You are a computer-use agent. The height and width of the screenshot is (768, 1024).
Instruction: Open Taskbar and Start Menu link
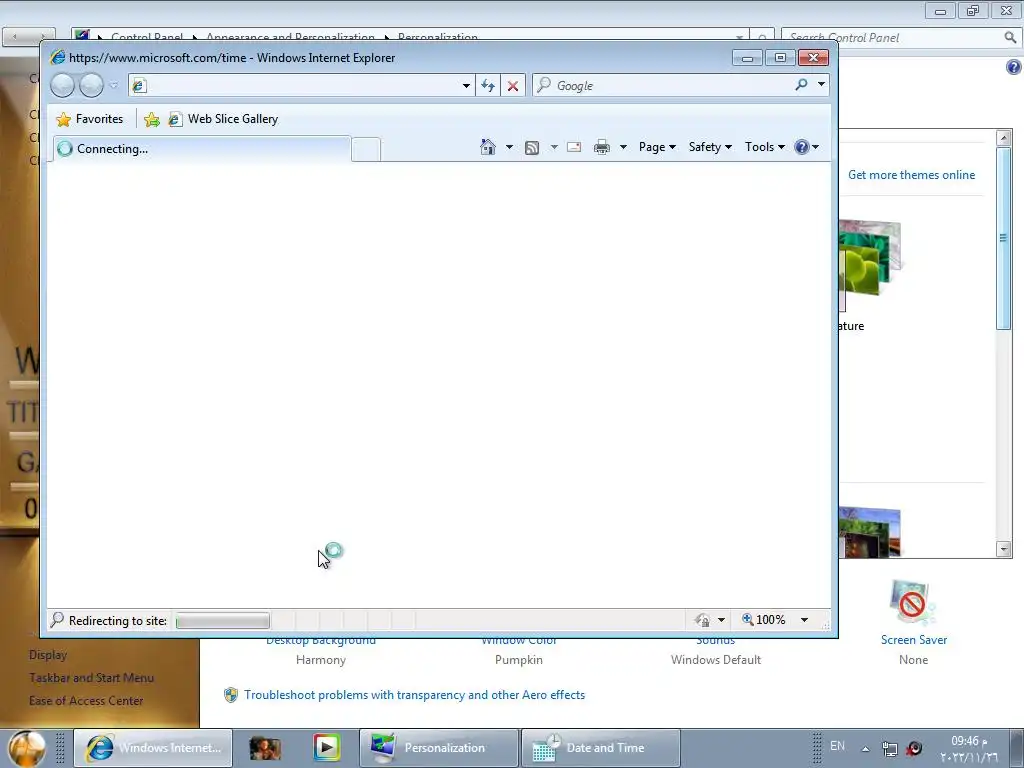coord(91,678)
